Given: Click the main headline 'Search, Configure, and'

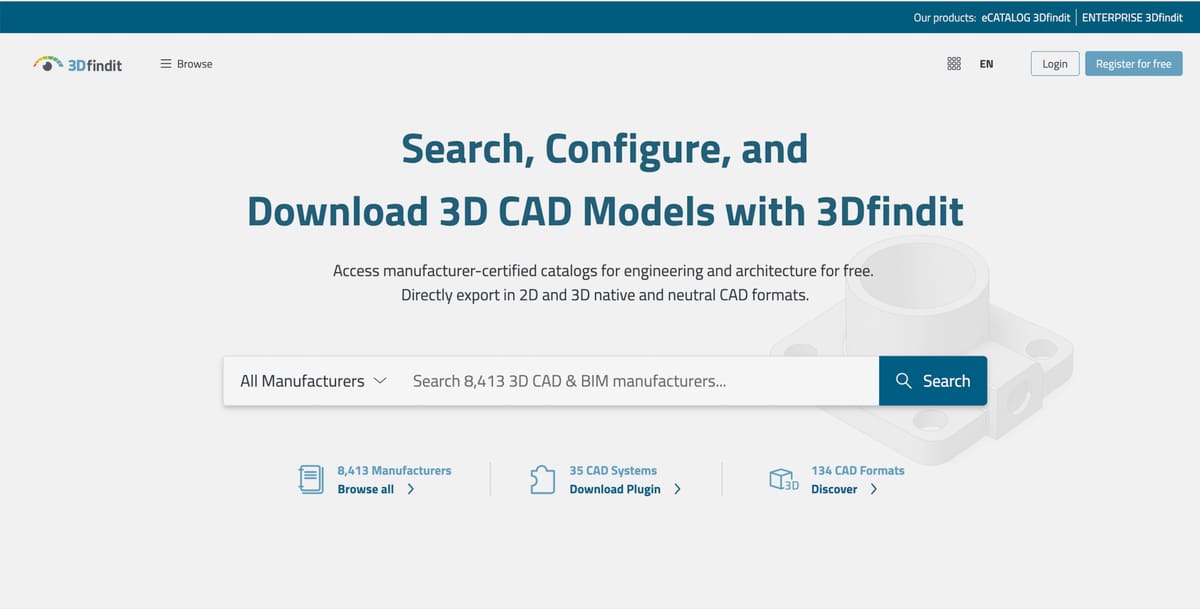Looking at the screenshot, I should [605, 149].
